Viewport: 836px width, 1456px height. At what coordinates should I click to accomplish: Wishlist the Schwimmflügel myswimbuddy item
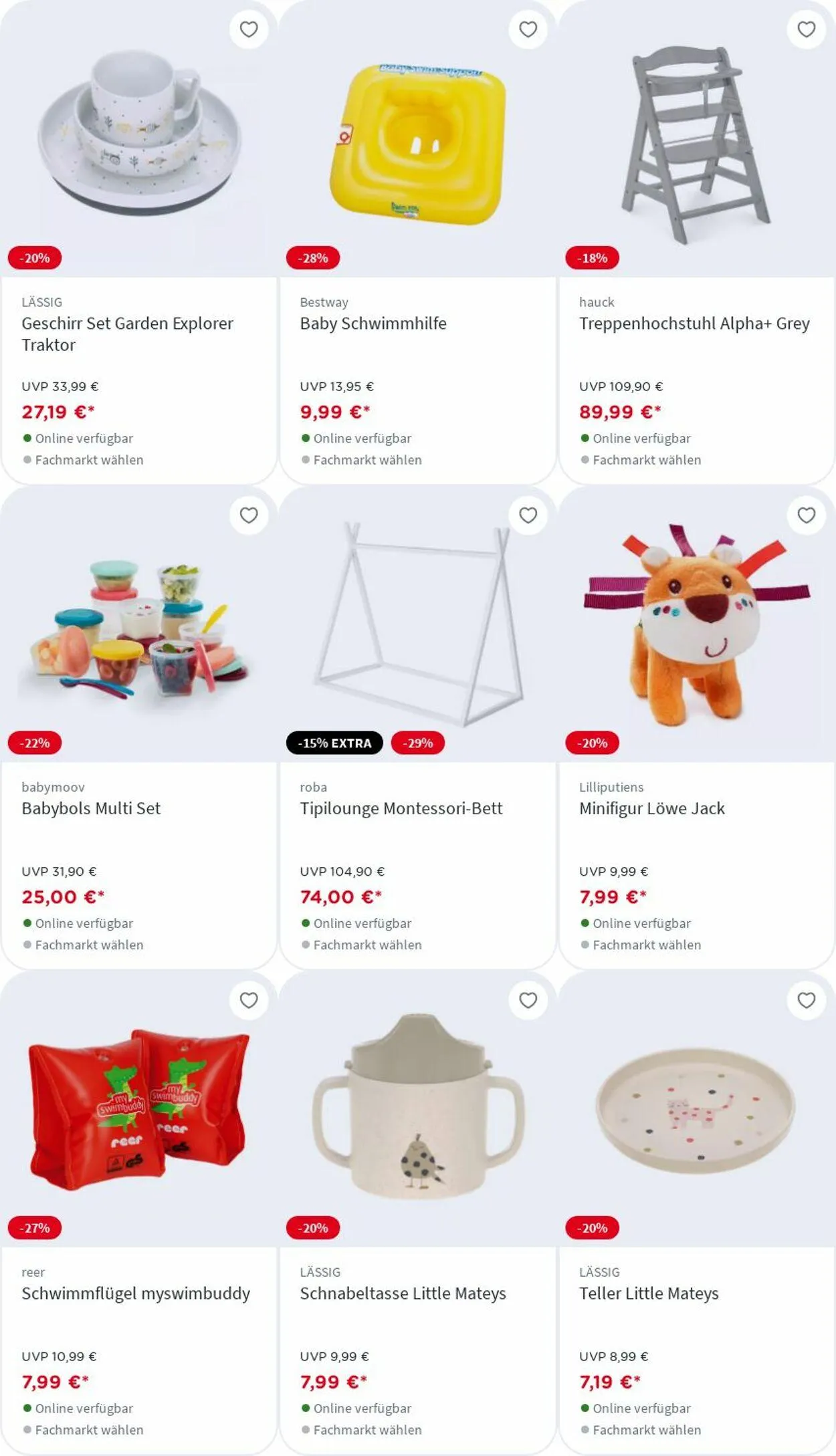249,1000
